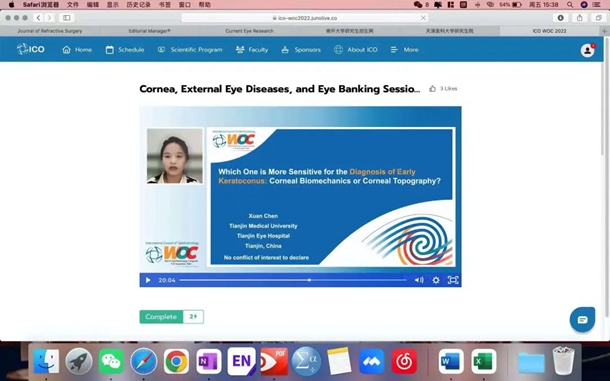Image resolution: width=610 pixels, height=381 pixels.
Task: Like the session with the thumbs-up icon
Action: coord(432,89)
